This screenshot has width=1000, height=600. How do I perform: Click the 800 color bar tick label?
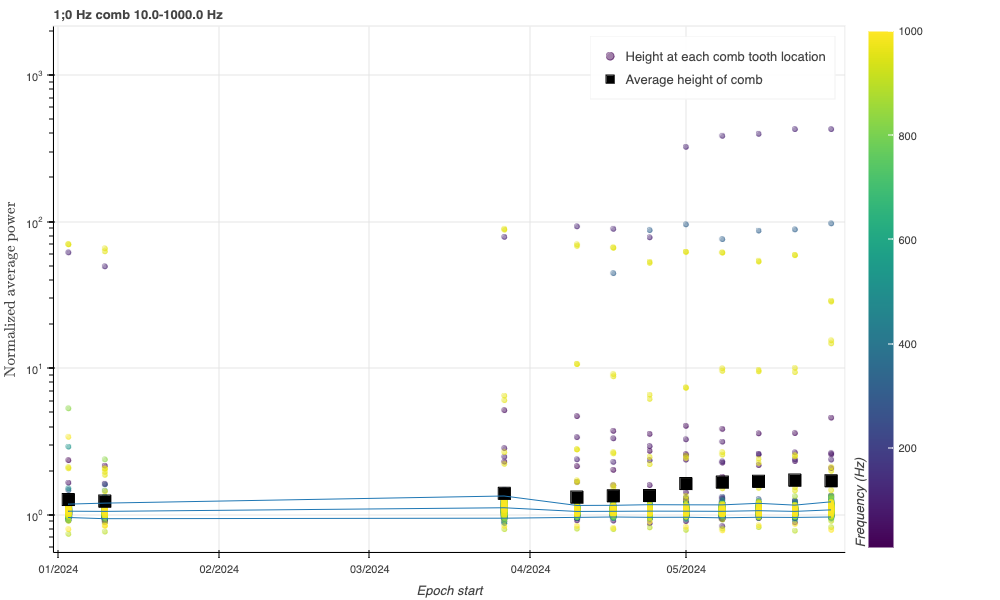(x=908, y=136)
